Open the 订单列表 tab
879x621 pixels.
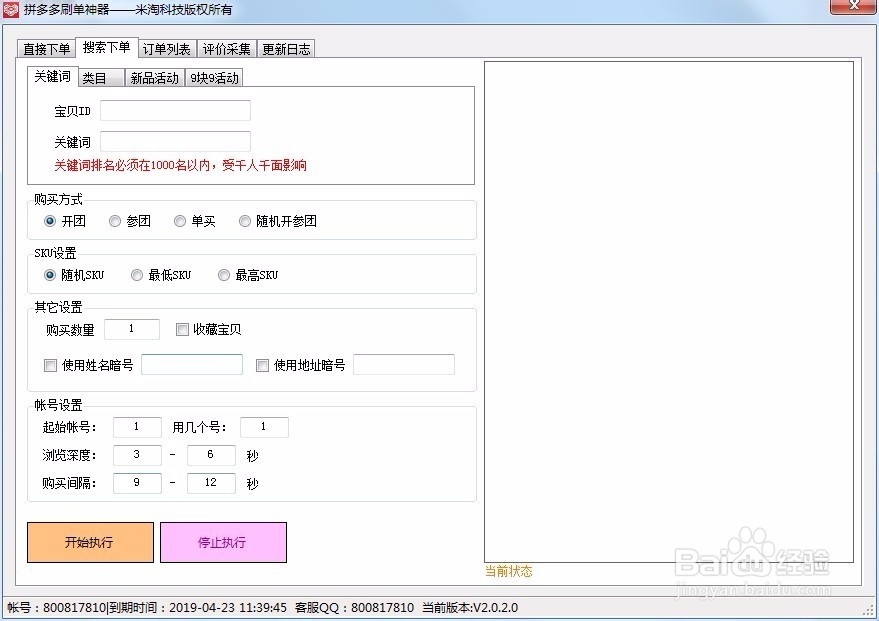tap(166, 47)
